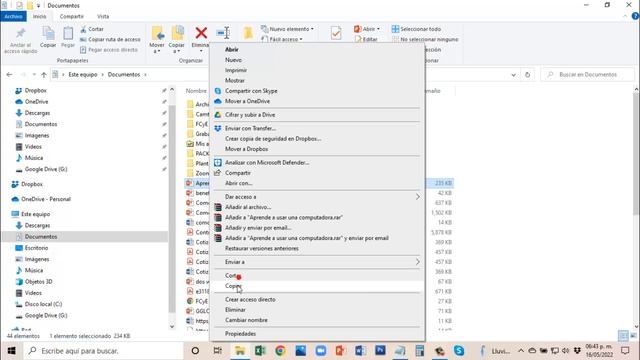Select Escritorio under Este equipo
This screenshot has width=640, height=360.
[x=36, y=248]
